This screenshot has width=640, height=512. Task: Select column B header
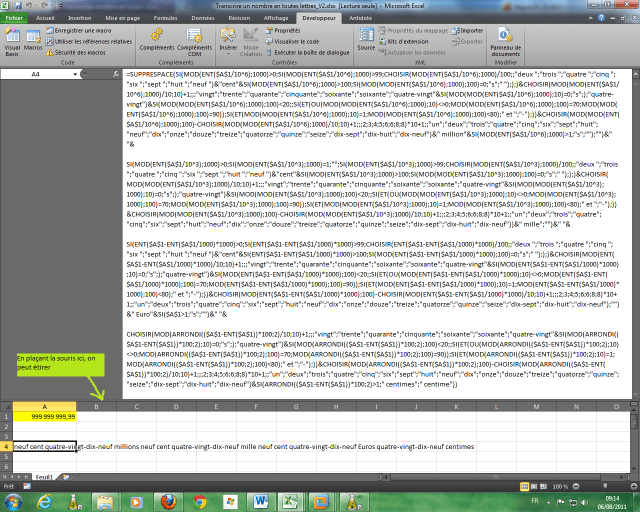coord(96,407)
